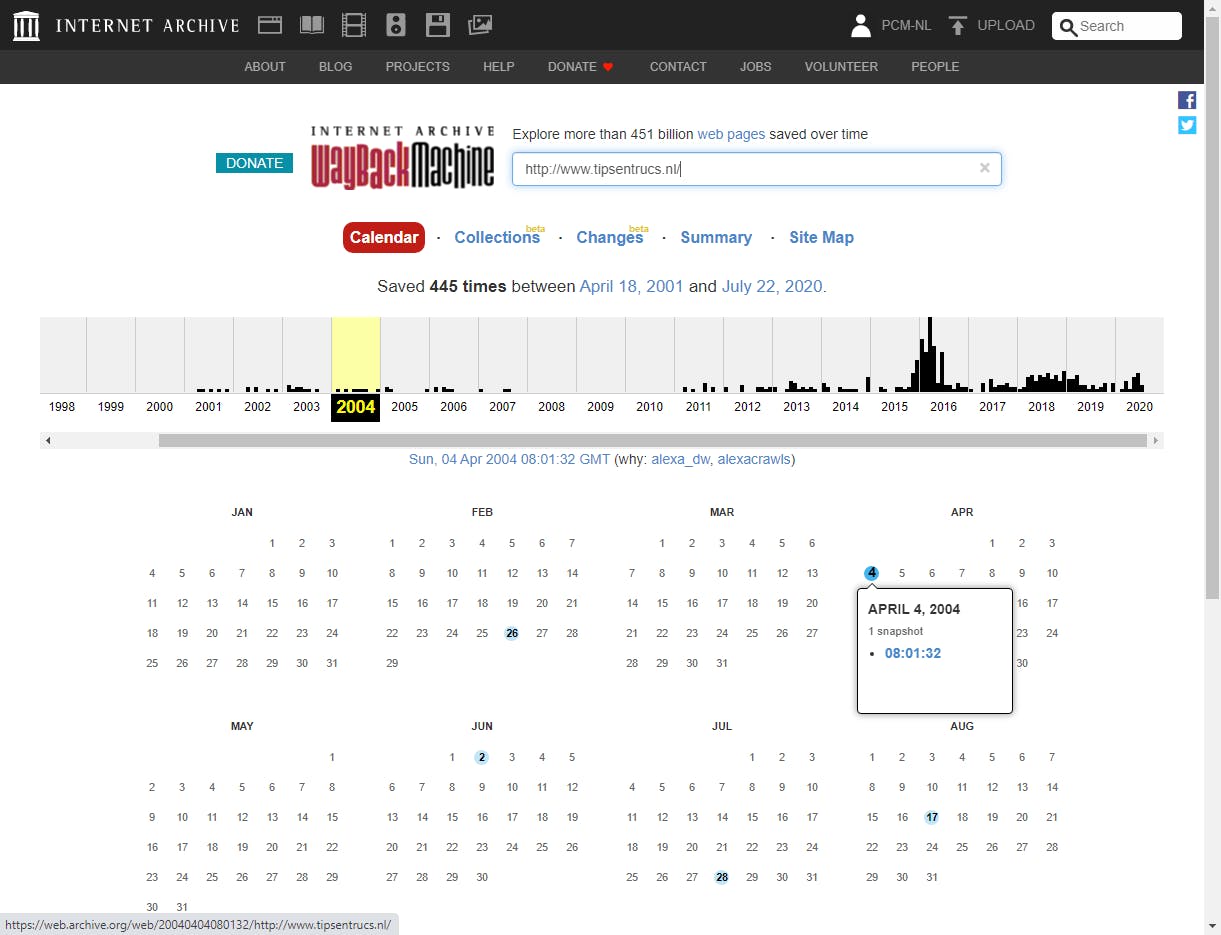This screenshot has width=1221, height=935.
Task: Click the timeline horizontal scrollbar thumb
Action: coord(652,440)
